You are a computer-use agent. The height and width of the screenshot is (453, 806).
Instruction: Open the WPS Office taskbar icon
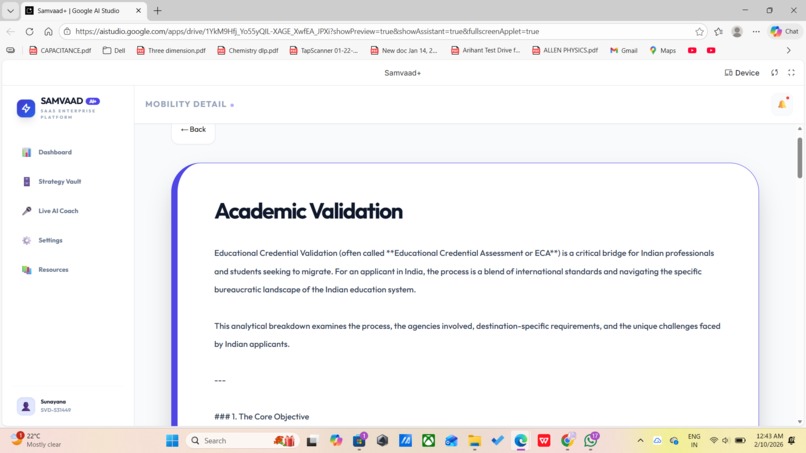(x=544, y=441)
